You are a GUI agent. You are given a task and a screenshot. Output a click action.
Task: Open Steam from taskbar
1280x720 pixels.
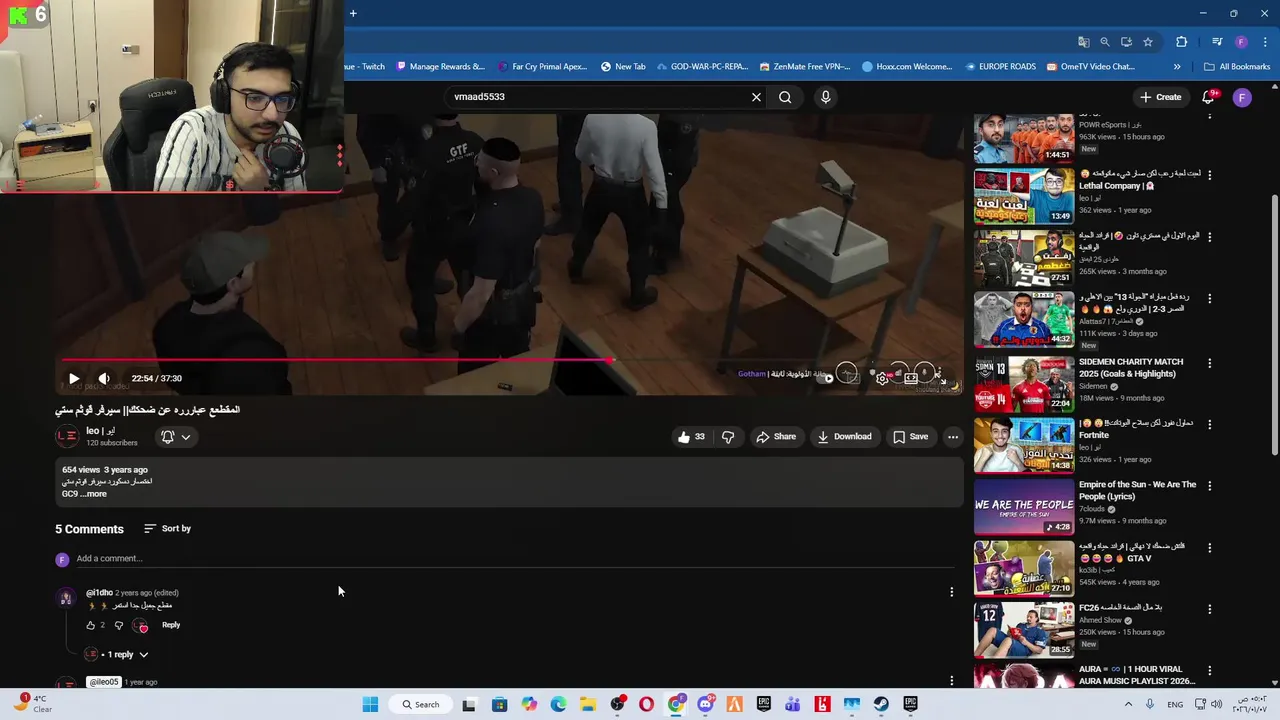tap(881, 704)
